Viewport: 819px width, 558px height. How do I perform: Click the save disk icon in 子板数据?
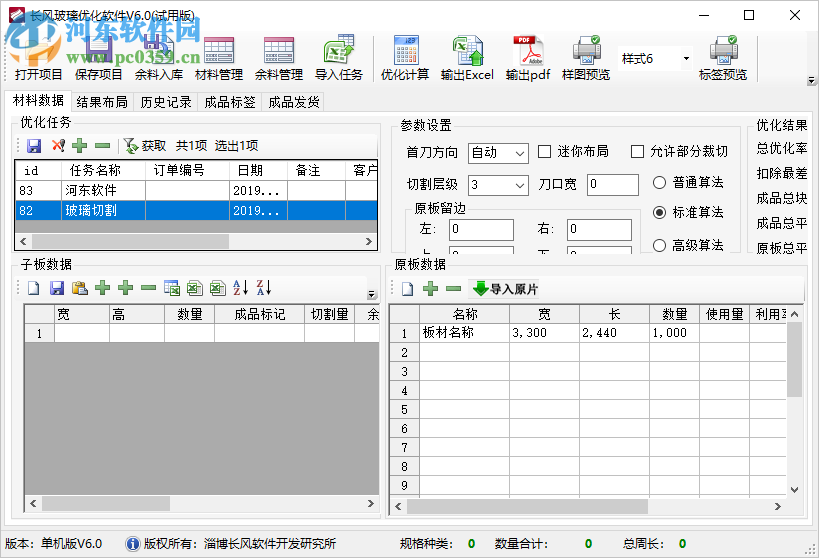pyautogui.click(x=57, y=288)
